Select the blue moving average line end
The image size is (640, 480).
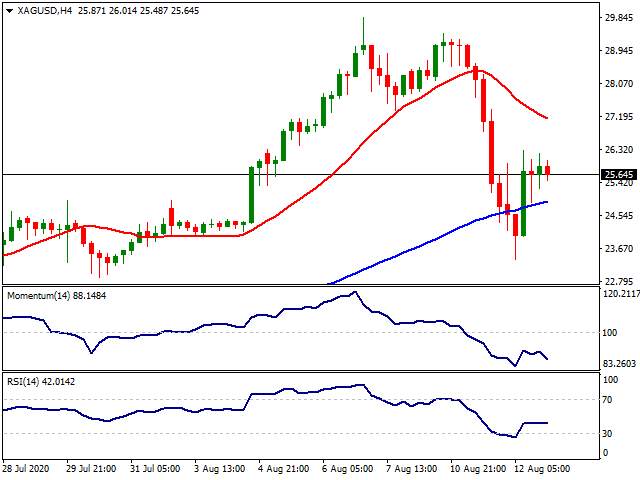(546, 202)
